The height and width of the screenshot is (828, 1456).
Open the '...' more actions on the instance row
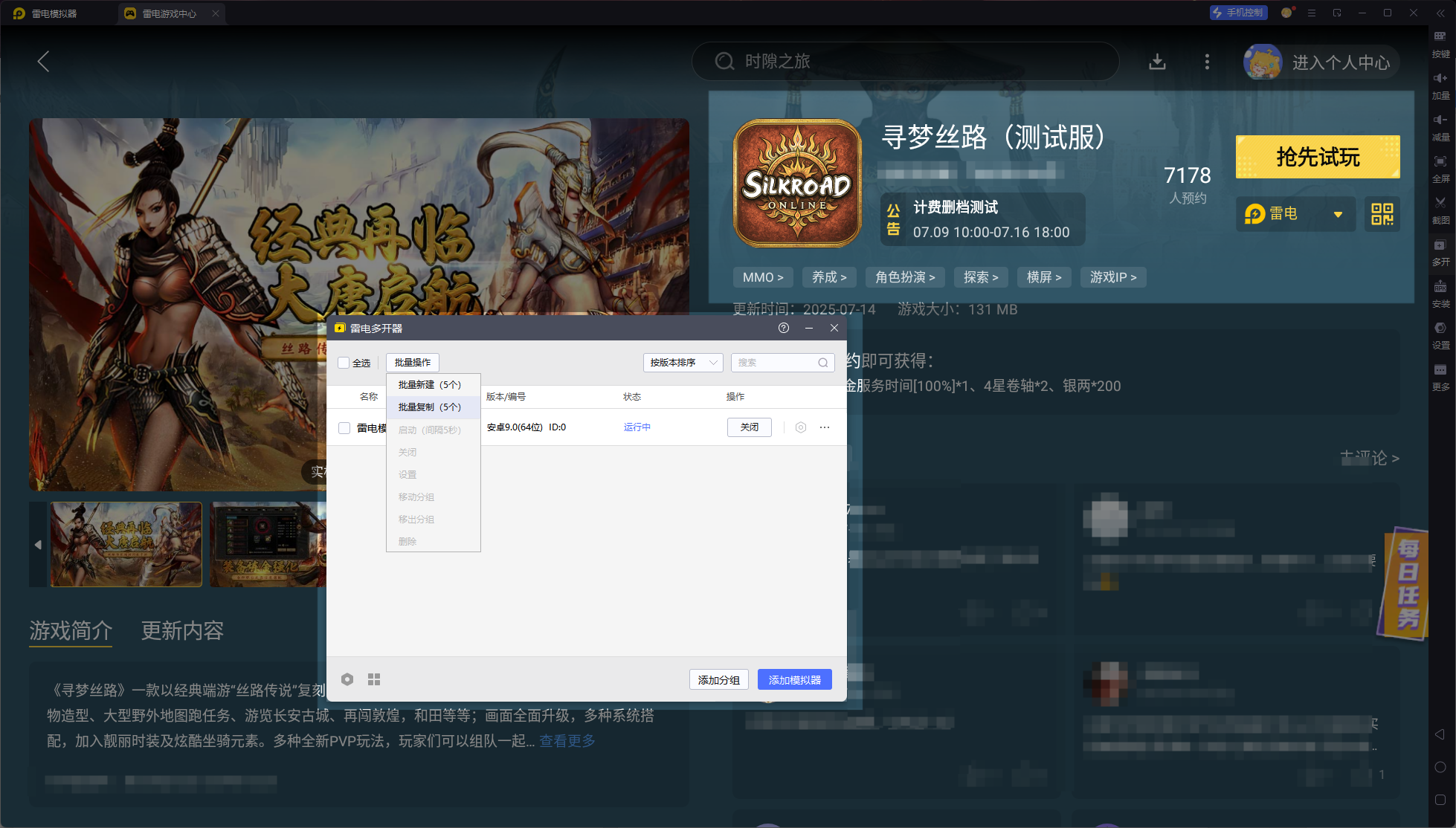click(x=824, y=427)
